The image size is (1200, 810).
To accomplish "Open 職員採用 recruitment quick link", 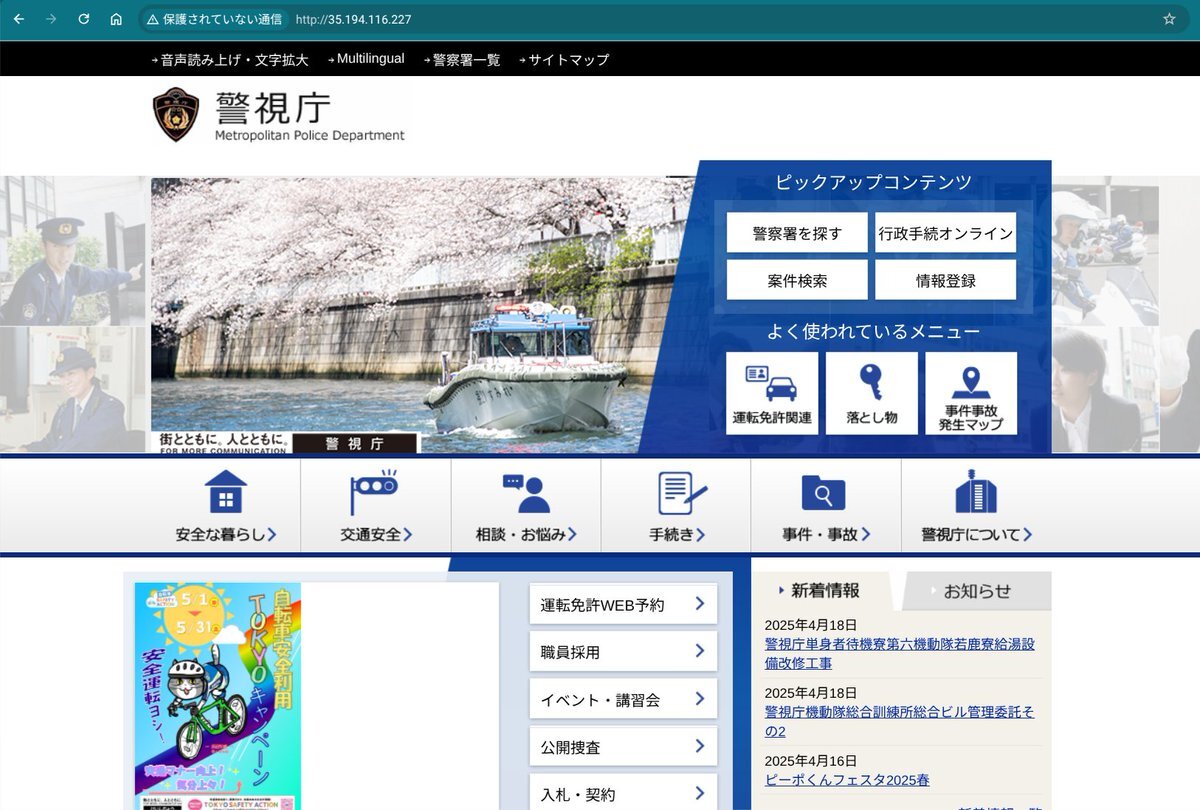I will tap(623, 652).
